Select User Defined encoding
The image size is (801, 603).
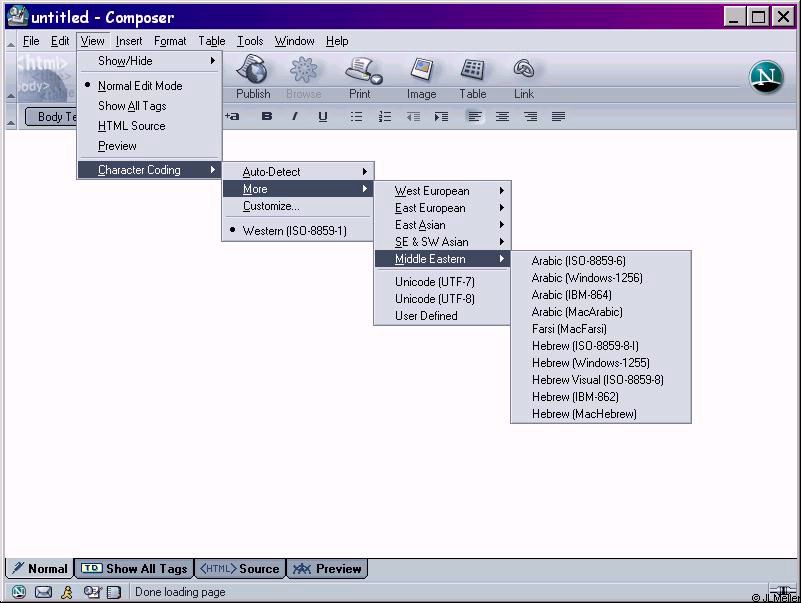(442, 316)
